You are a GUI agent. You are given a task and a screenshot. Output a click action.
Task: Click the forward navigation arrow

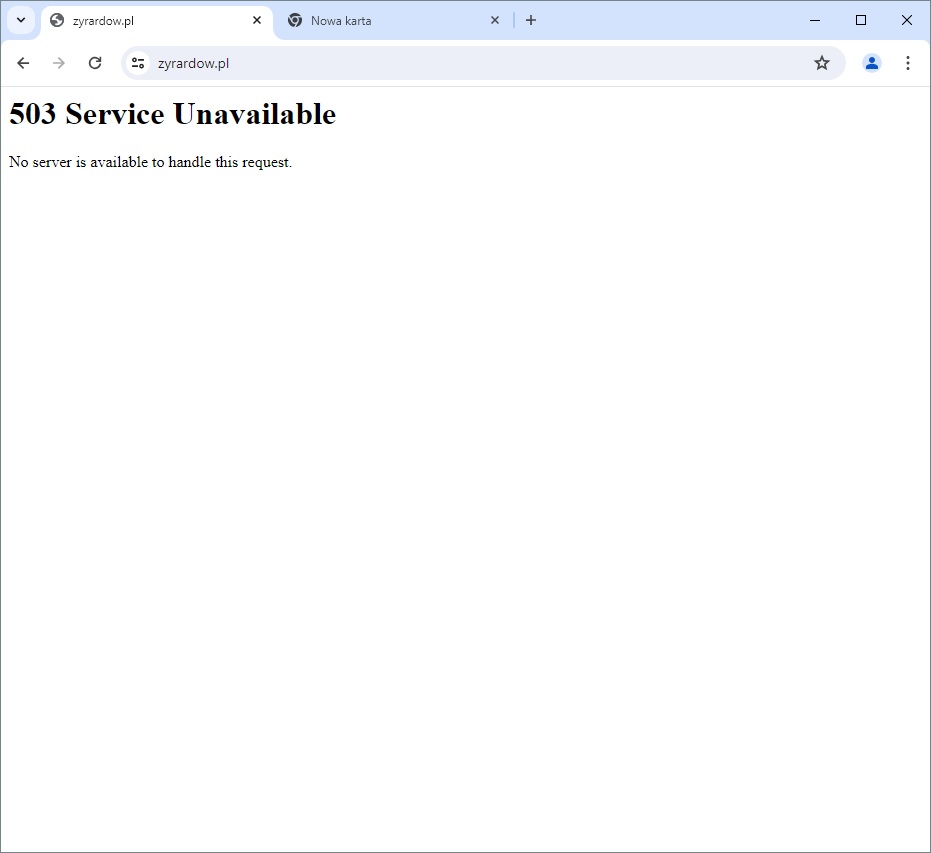[59, 63]
